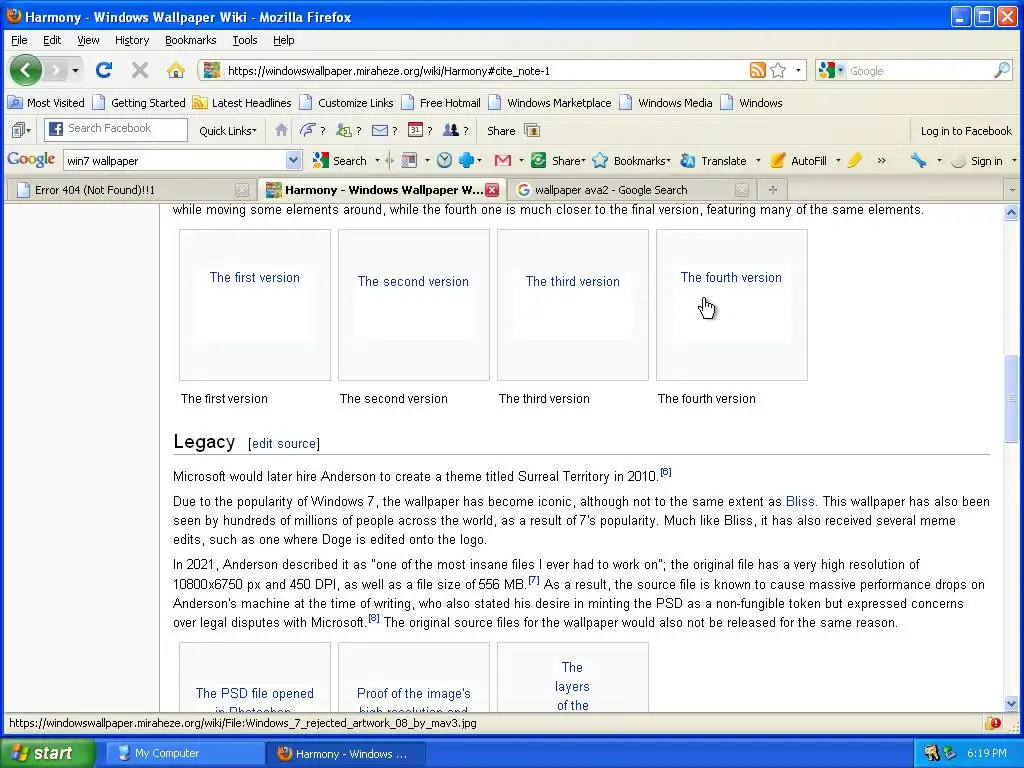Open the list all tabs dropdown

click(1012, 190)
